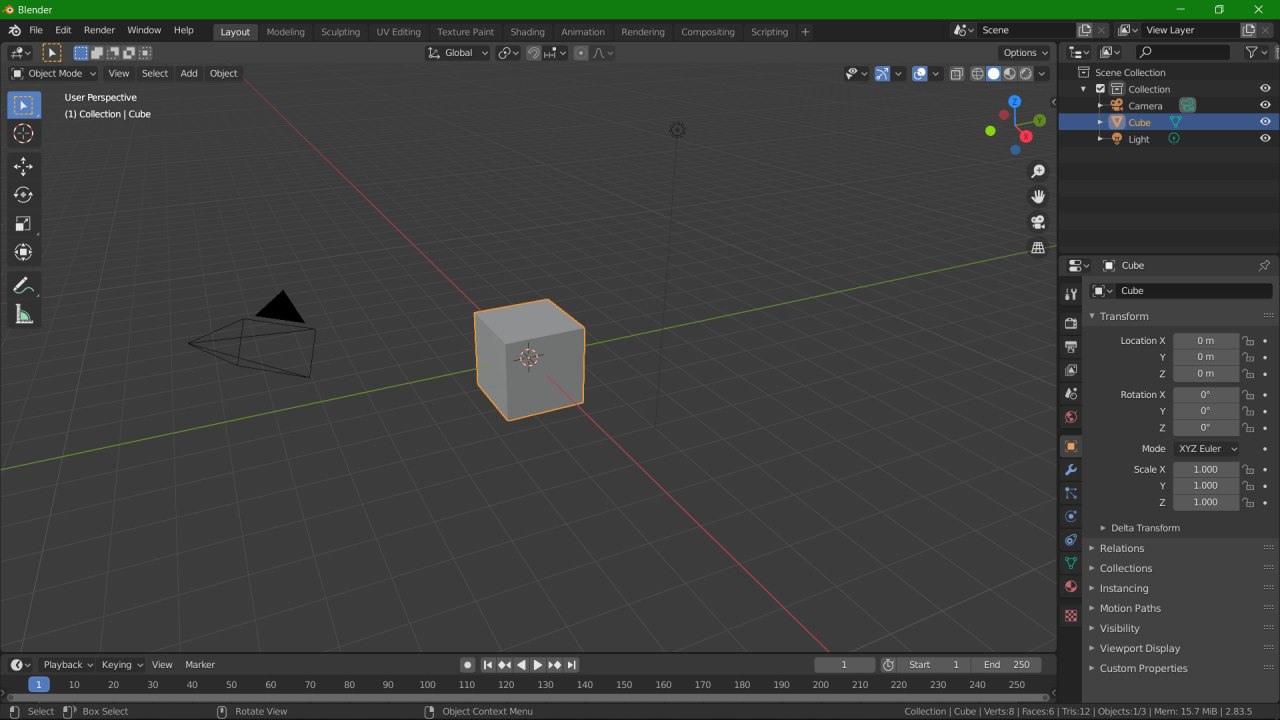Expand the Viewport Display panel
Screen dimensions: 1280x720
pos(1140,648)
